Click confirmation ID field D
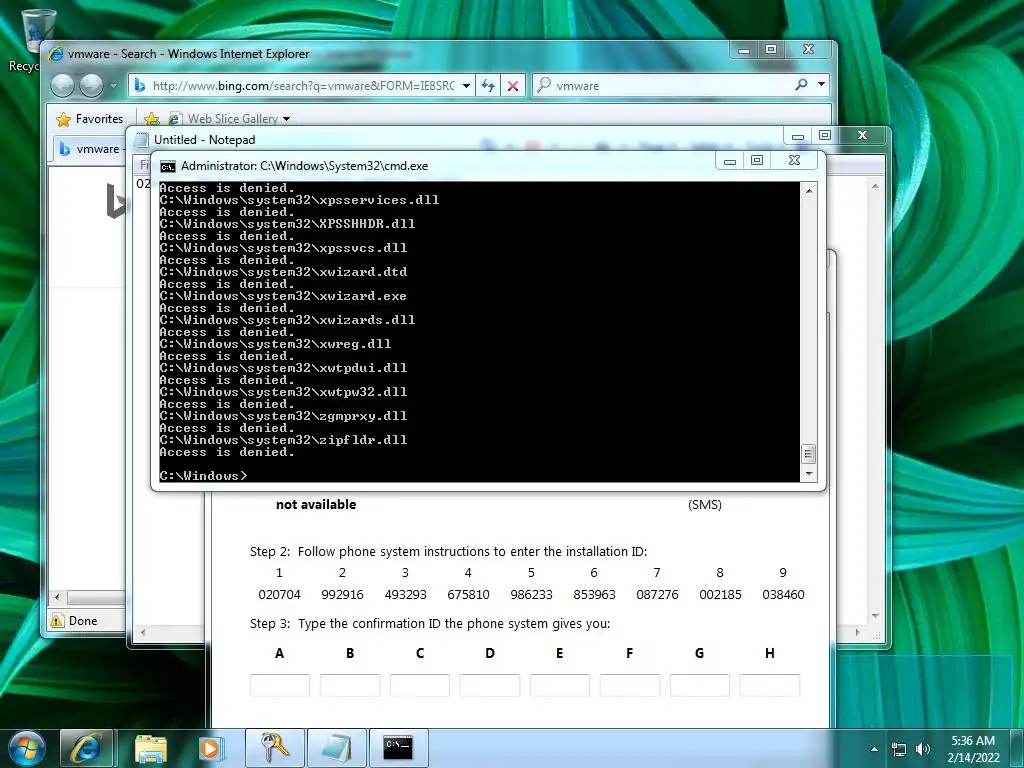The height and width of the screenshot is (768, 1024). coord(490,686)
